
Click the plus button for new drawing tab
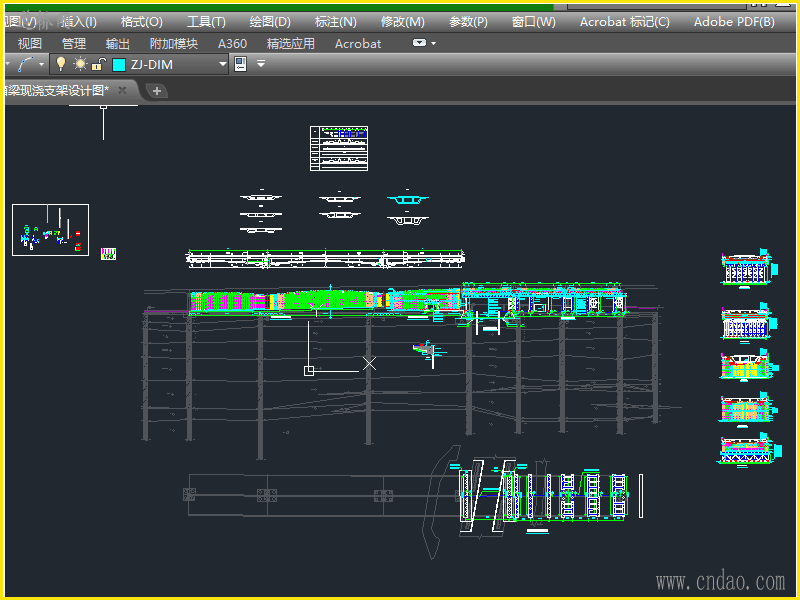point(157,91)
